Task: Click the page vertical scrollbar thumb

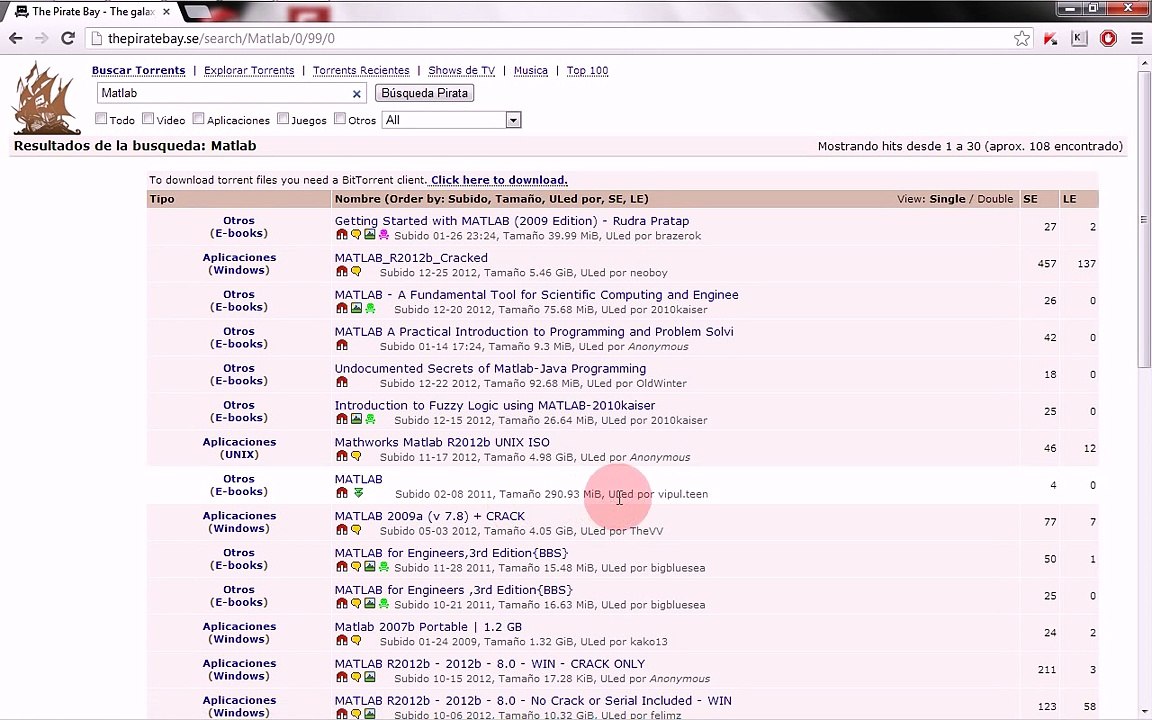Action: [x=1144, y=220]
